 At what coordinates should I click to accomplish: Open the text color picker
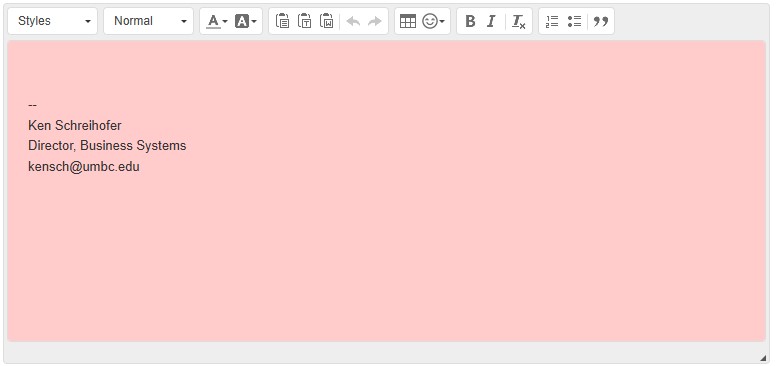(217, 21)
